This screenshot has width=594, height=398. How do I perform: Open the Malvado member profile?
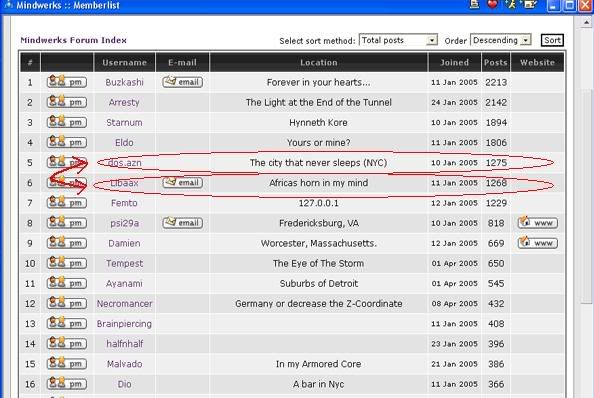[x=124, y=364]
